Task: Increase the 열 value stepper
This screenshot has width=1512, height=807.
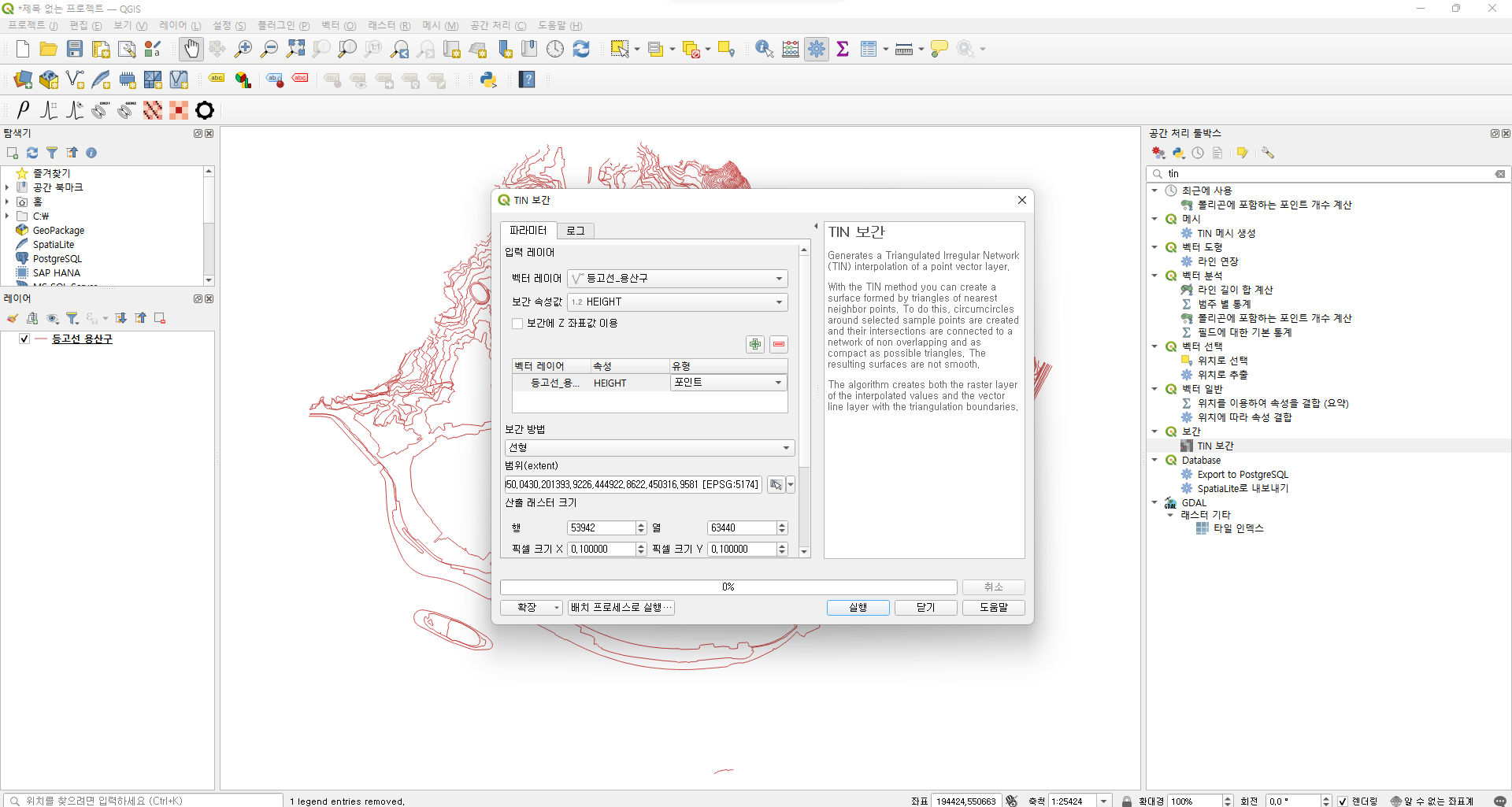Action: 782,525
